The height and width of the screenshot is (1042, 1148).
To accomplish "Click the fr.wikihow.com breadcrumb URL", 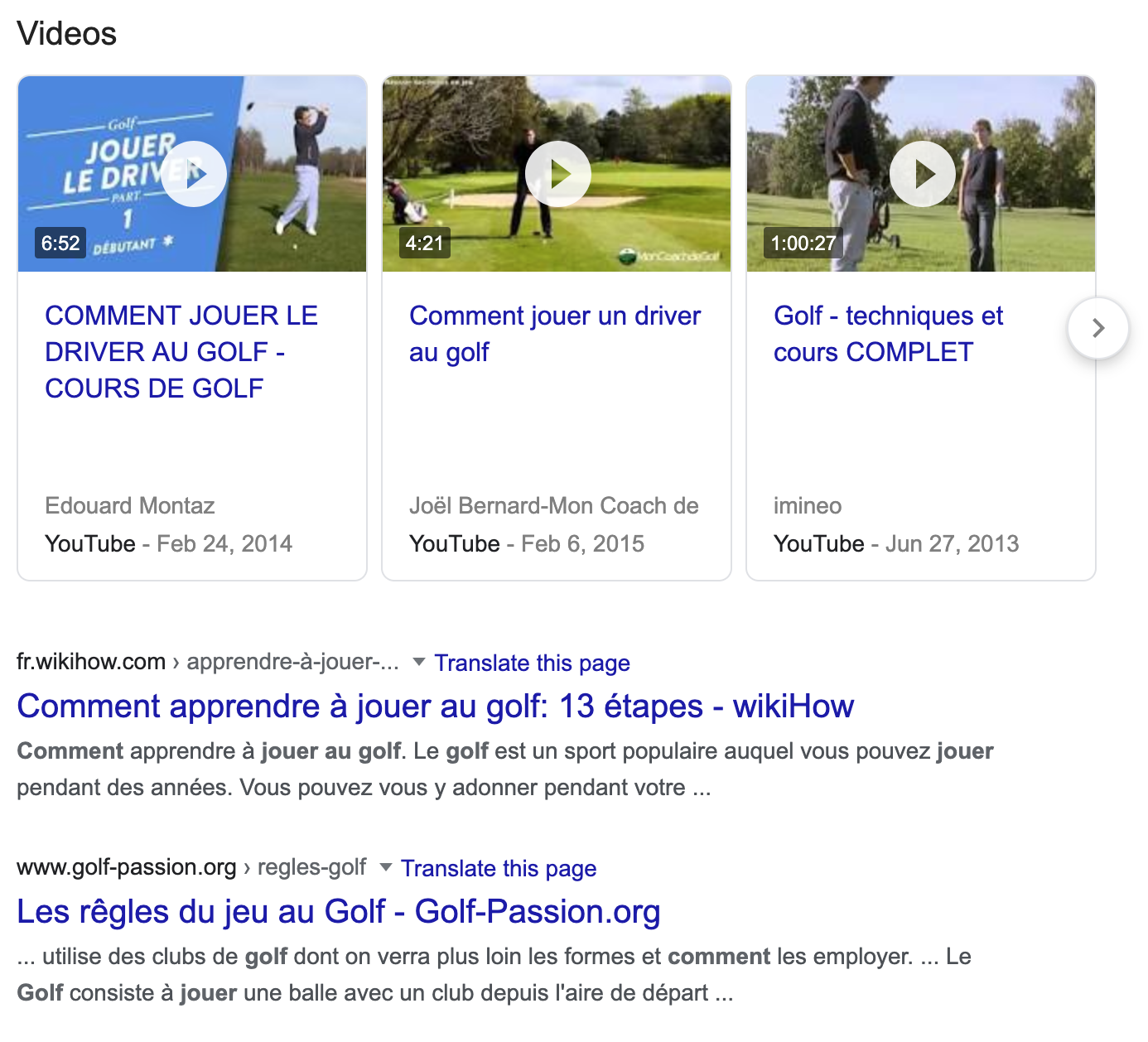I will 91,661.
